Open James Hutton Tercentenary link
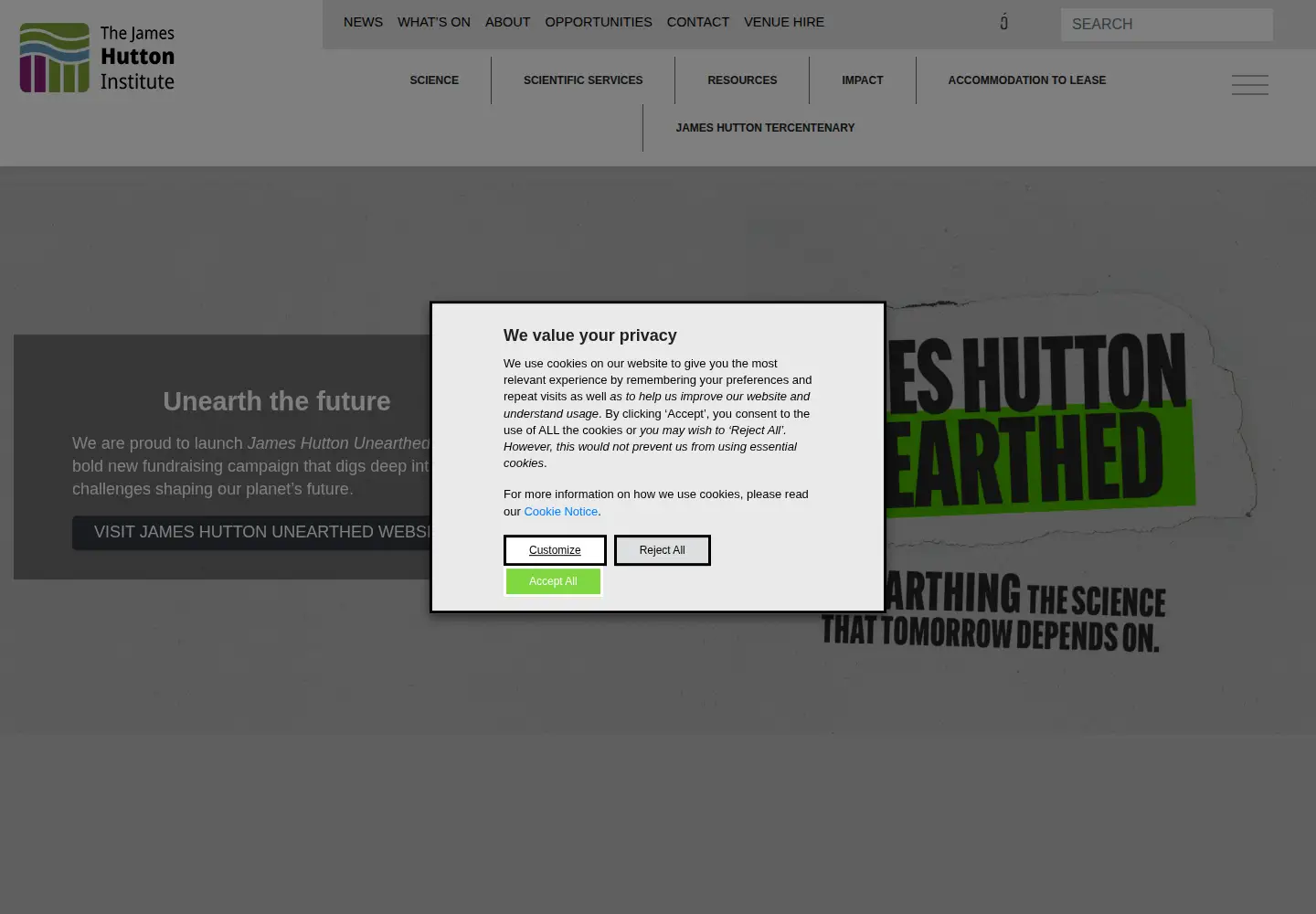Screen dimensions: 1316x914 [765, 128]
